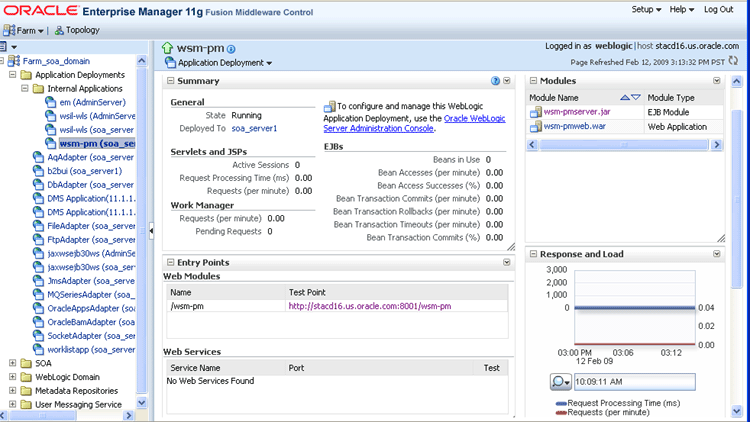Select MQSeriesAdapter application in tree
Screen dimensions: 750x422
91,295
